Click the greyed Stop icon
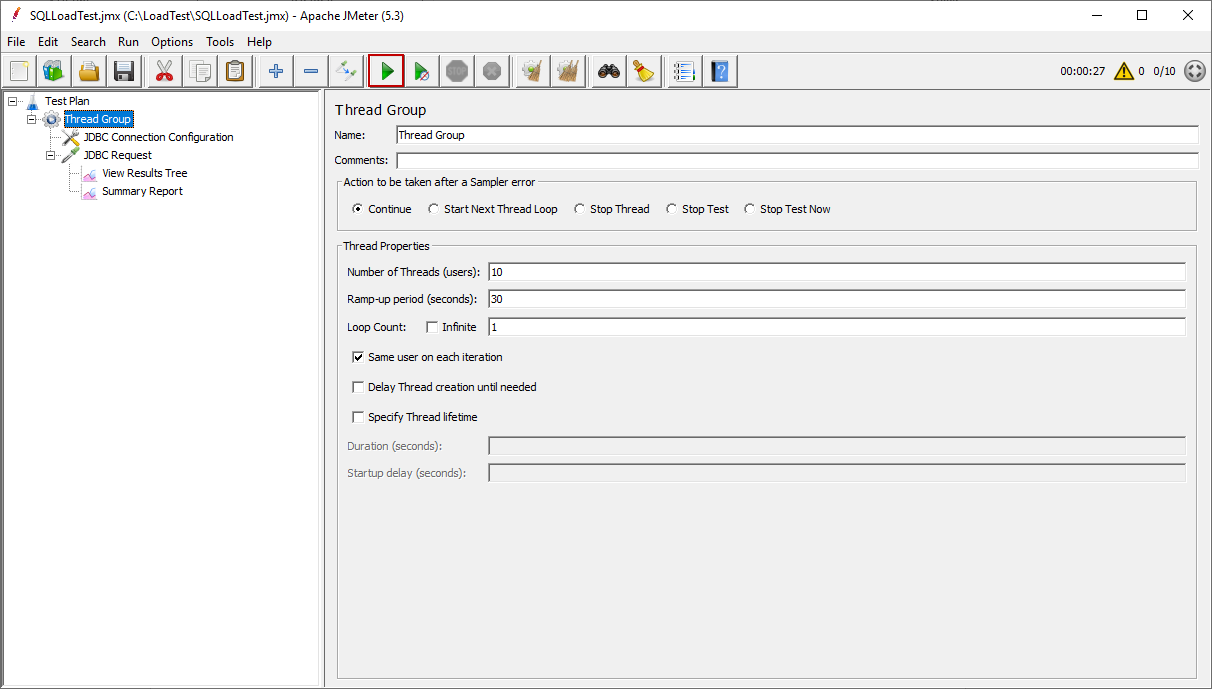 [x=457, y=71]
